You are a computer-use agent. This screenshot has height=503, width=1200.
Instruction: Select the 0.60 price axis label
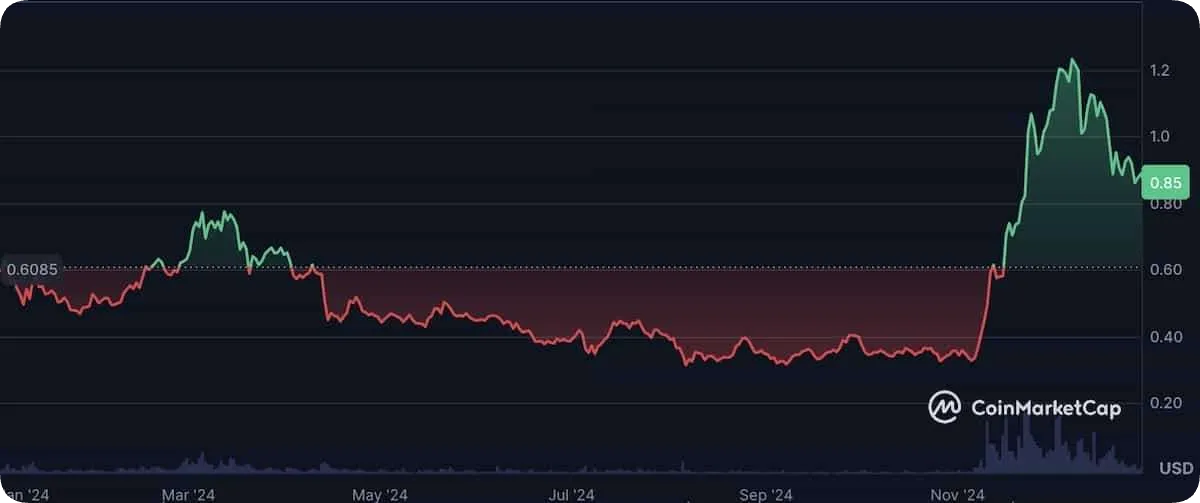pos(1164,269)
